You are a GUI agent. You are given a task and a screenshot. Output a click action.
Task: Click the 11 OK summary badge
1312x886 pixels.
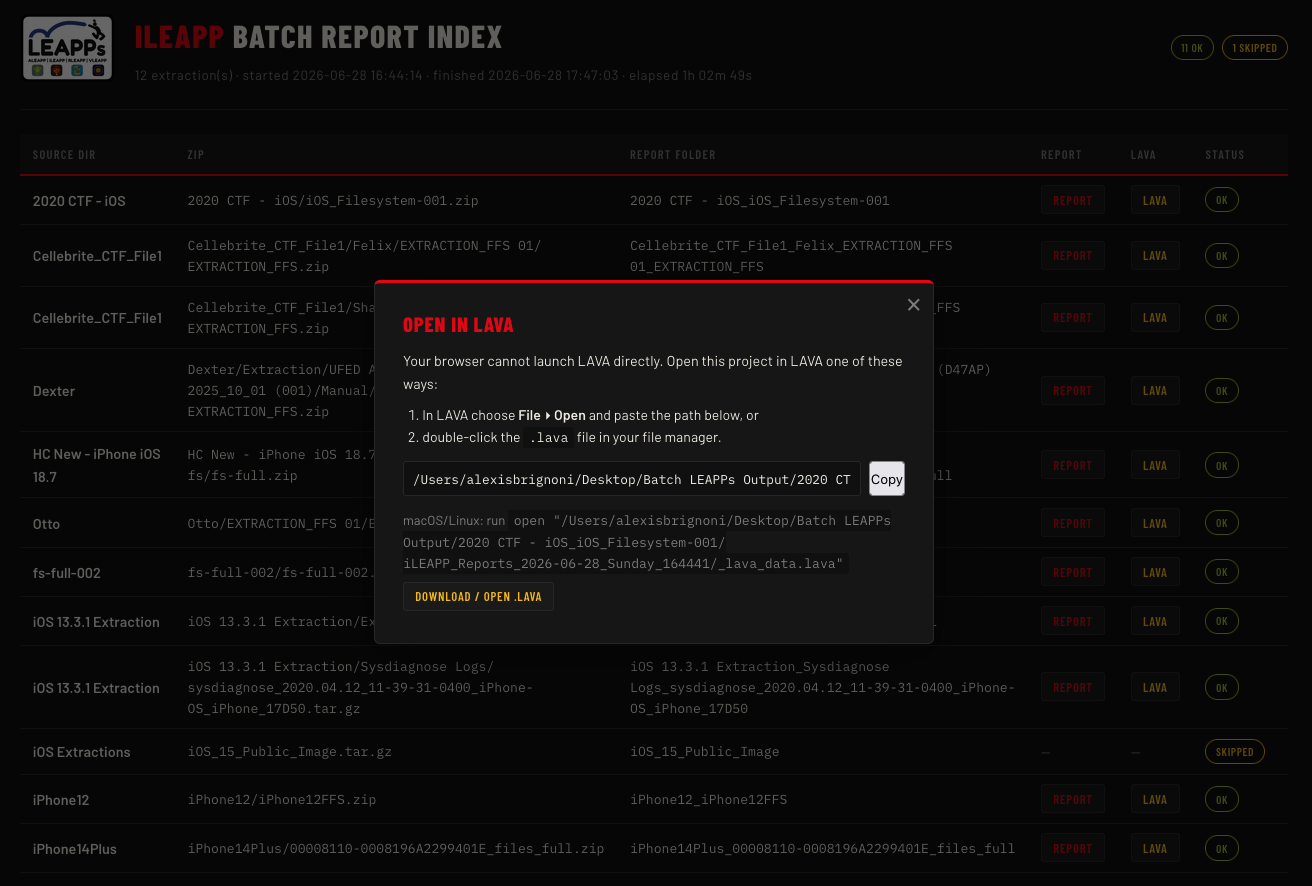1192,47
